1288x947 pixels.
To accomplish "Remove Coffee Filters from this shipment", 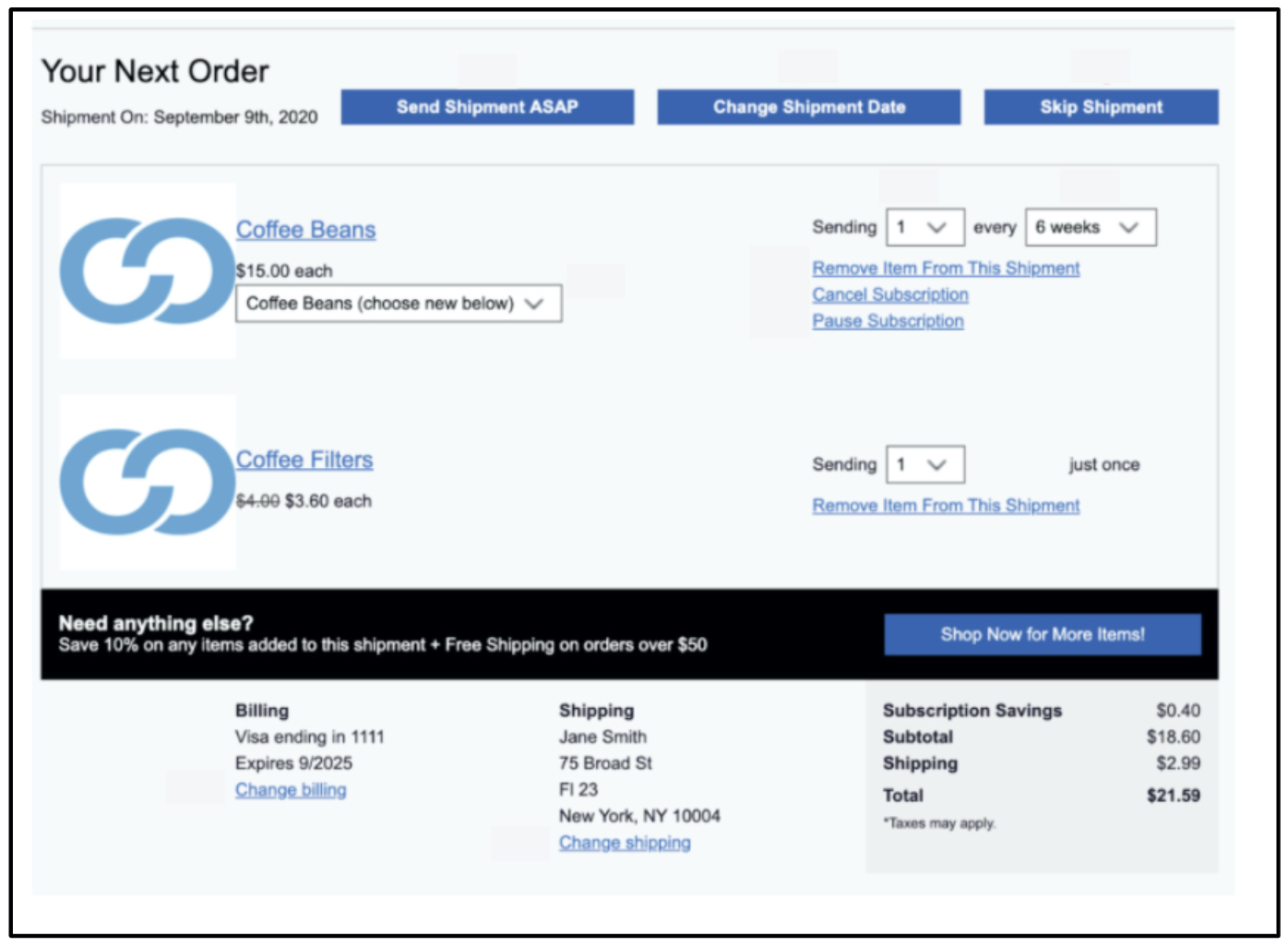I will click(946, 506).
